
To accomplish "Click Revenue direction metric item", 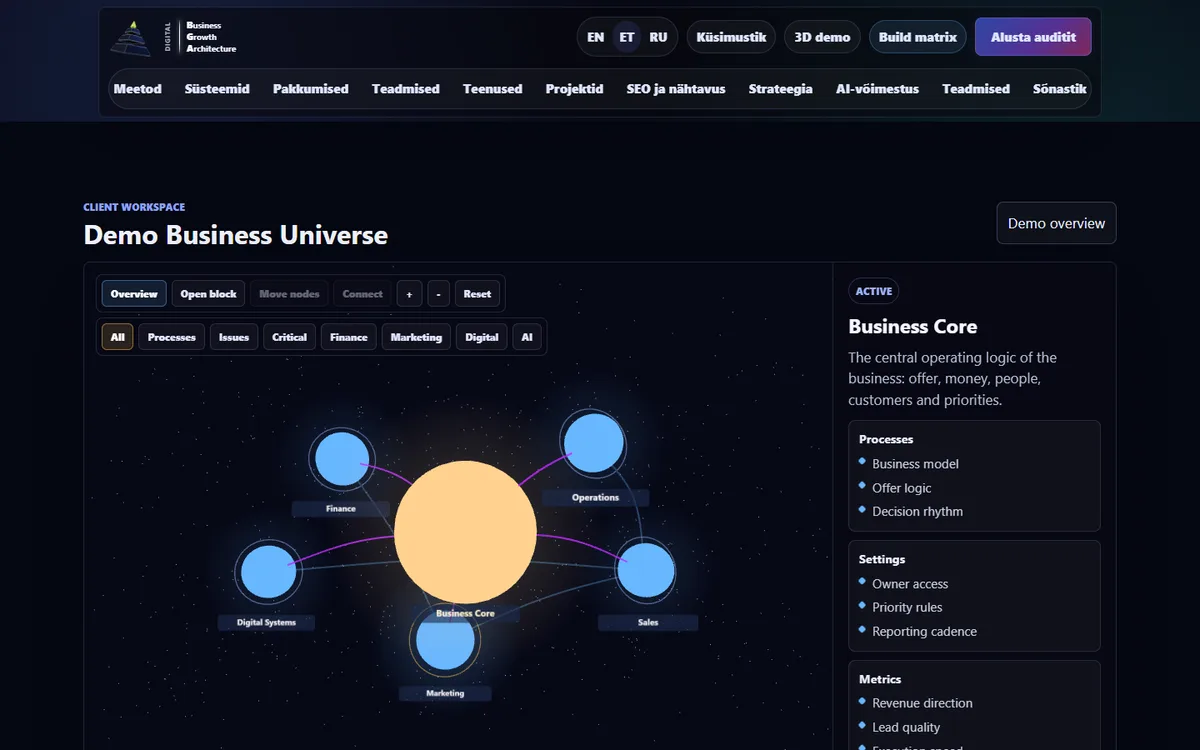I will [x=922, y=703].
